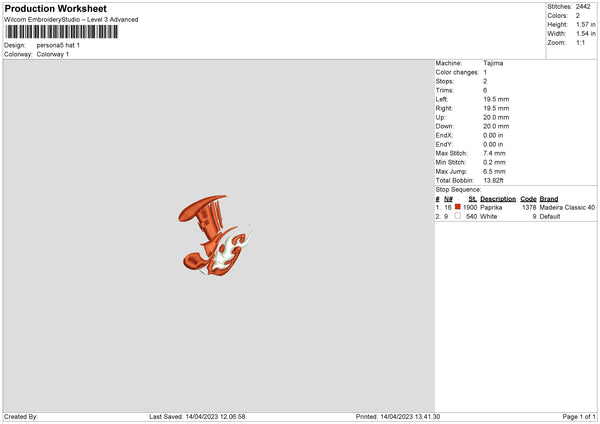
Task: Click the Trims value 6
Action: 485,90
